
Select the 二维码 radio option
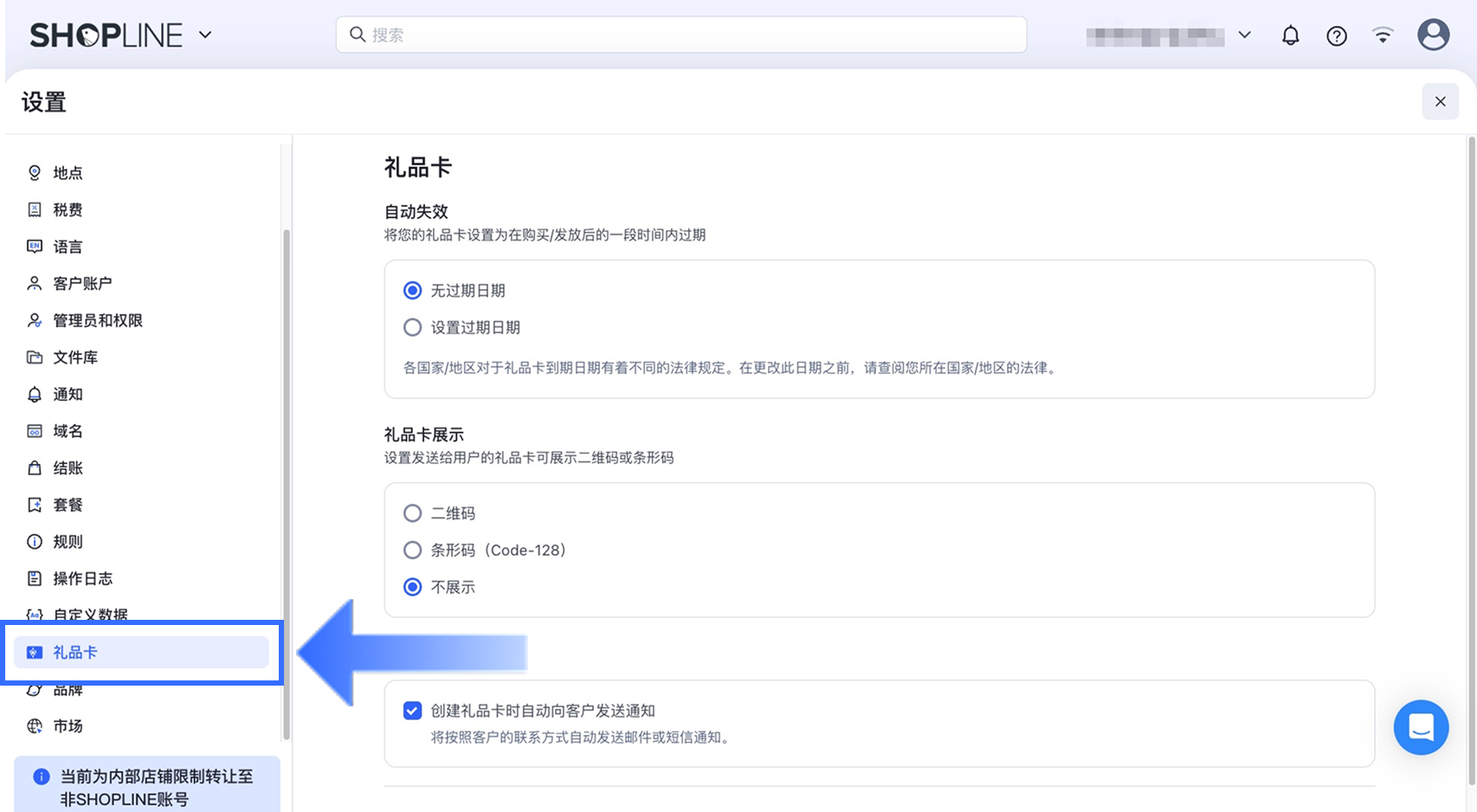click(413, 513)
